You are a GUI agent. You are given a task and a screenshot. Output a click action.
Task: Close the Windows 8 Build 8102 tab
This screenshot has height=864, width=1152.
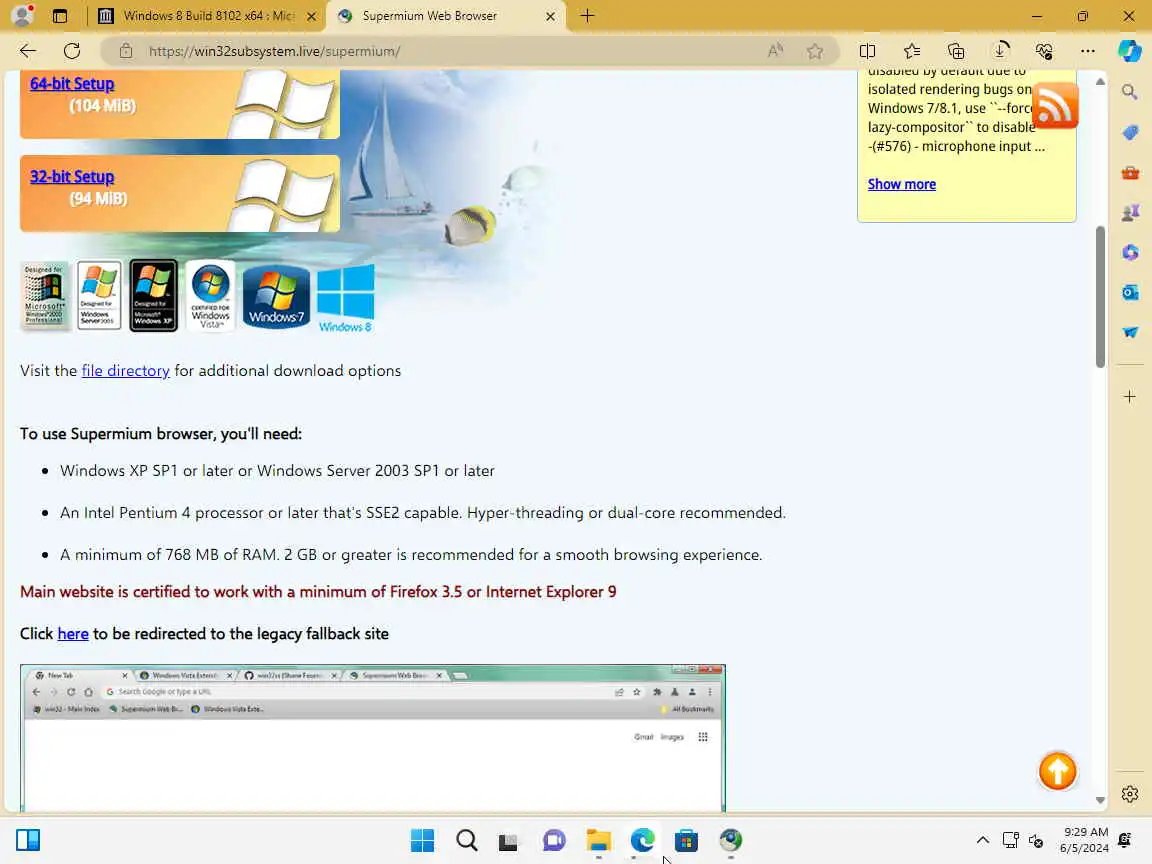click(x=312, y=16)
